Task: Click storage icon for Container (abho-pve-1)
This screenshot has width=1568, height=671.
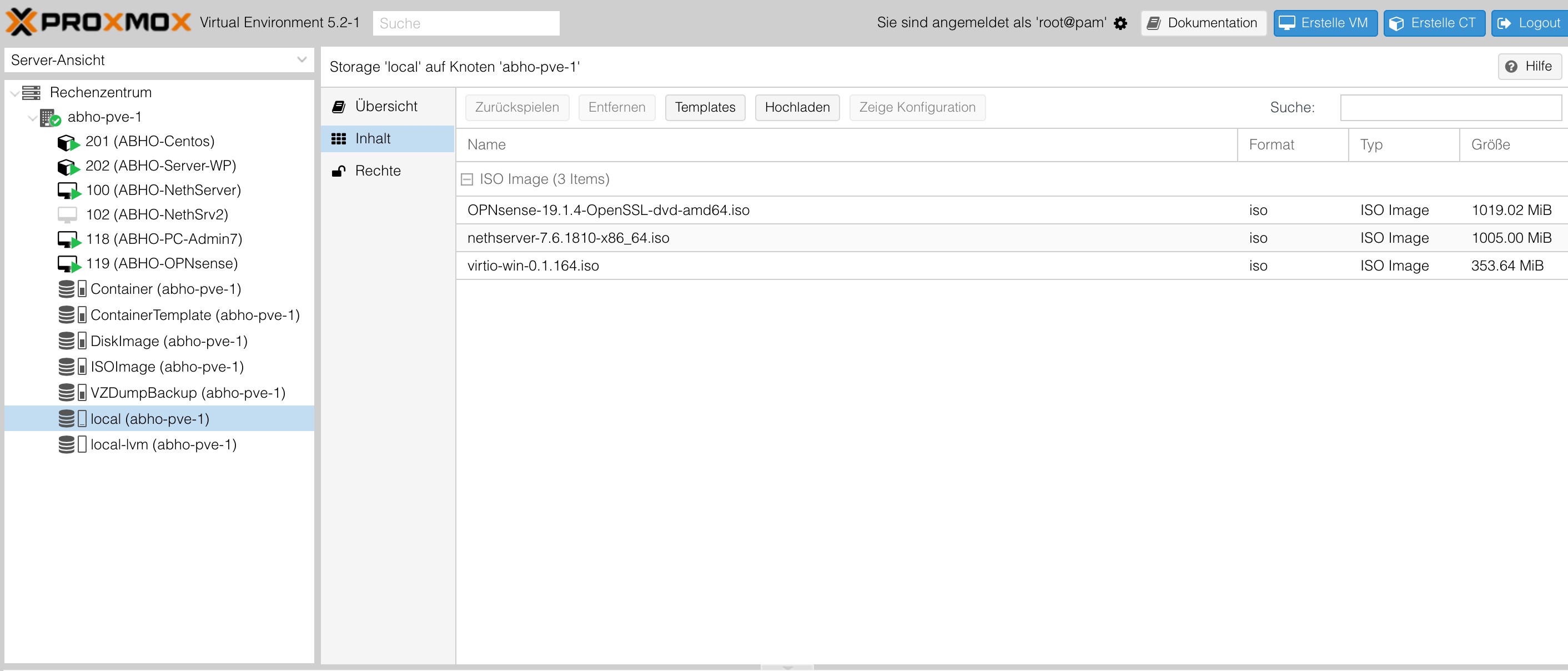Action: [x=72, y=289]
